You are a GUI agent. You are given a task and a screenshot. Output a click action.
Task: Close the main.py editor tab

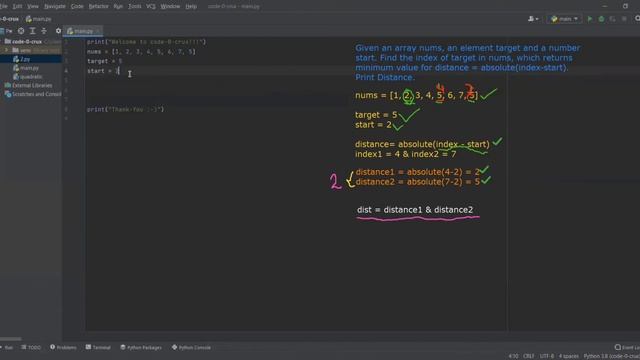pyautogui.click(x=98, y=31)
